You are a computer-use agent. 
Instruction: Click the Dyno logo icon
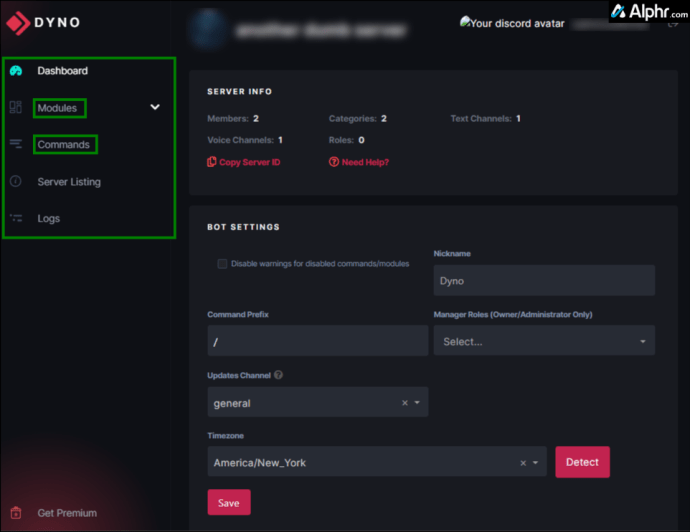click(x=18, y=22)
